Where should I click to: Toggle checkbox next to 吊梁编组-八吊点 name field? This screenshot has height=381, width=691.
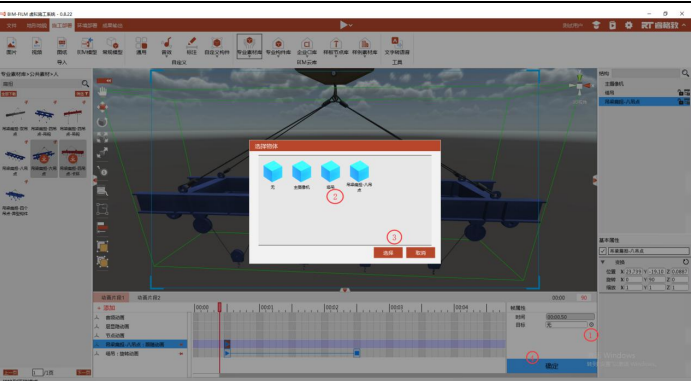pos(603,251)
